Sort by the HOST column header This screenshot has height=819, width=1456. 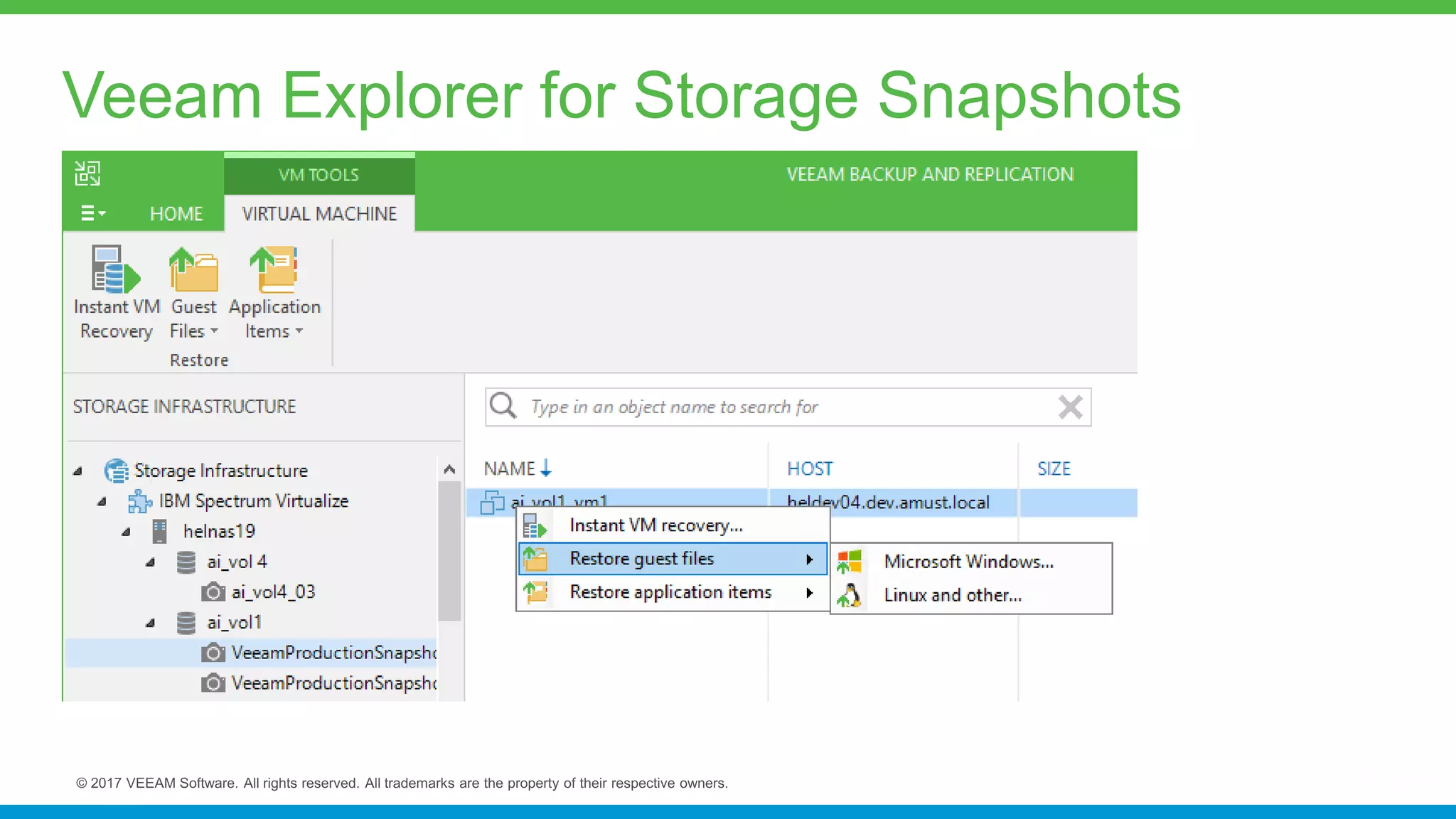coord(810,469)
